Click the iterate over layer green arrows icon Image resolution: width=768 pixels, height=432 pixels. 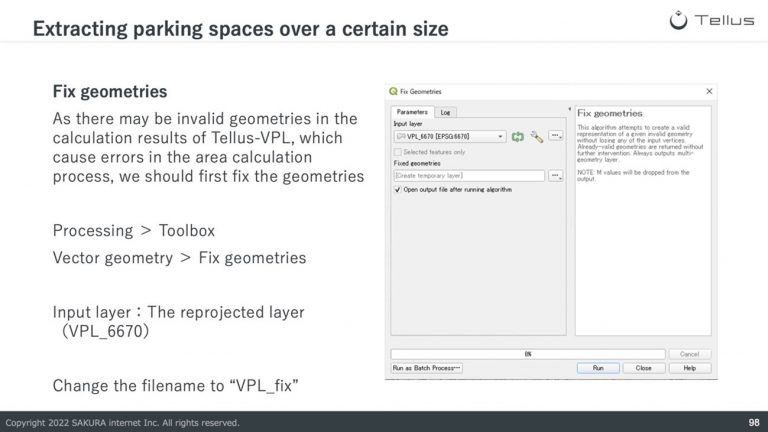(518, 137)
